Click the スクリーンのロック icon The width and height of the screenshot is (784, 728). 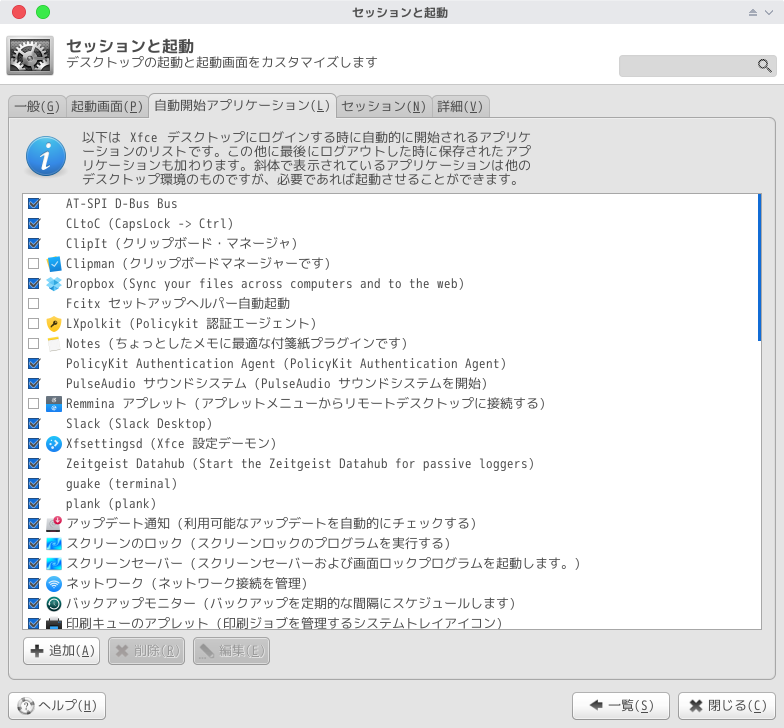tap(54, 544)
